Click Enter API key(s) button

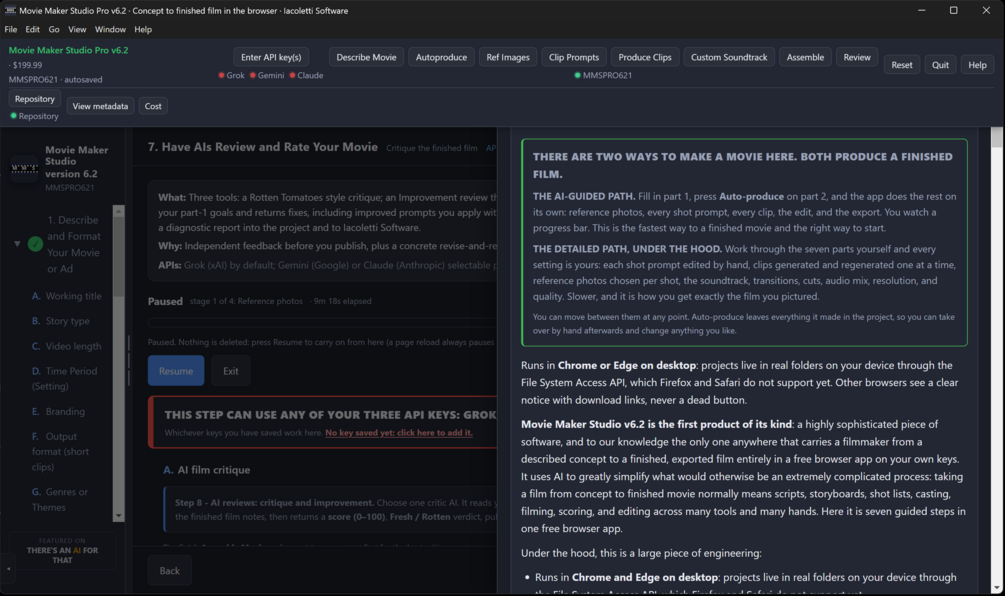[x=271, y=57]
